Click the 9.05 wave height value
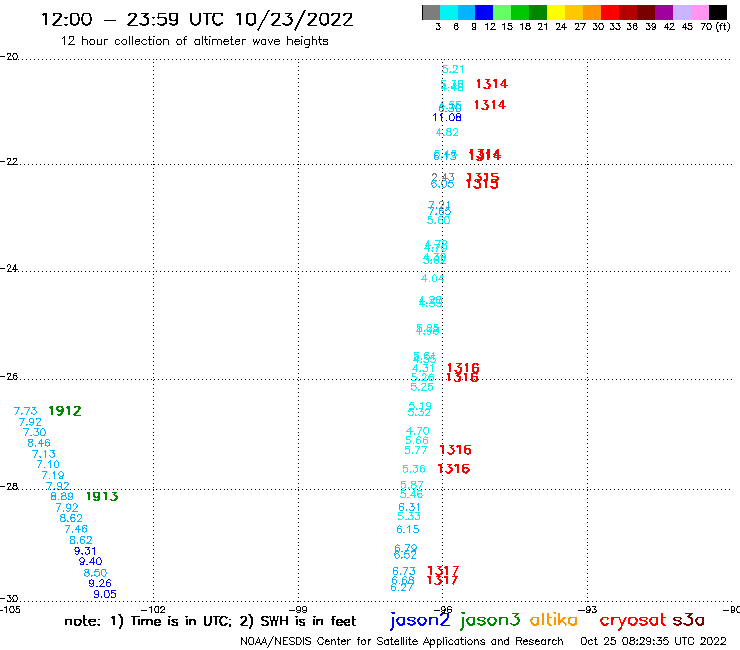This screenshot has height=650, width=740. (105, 595)
